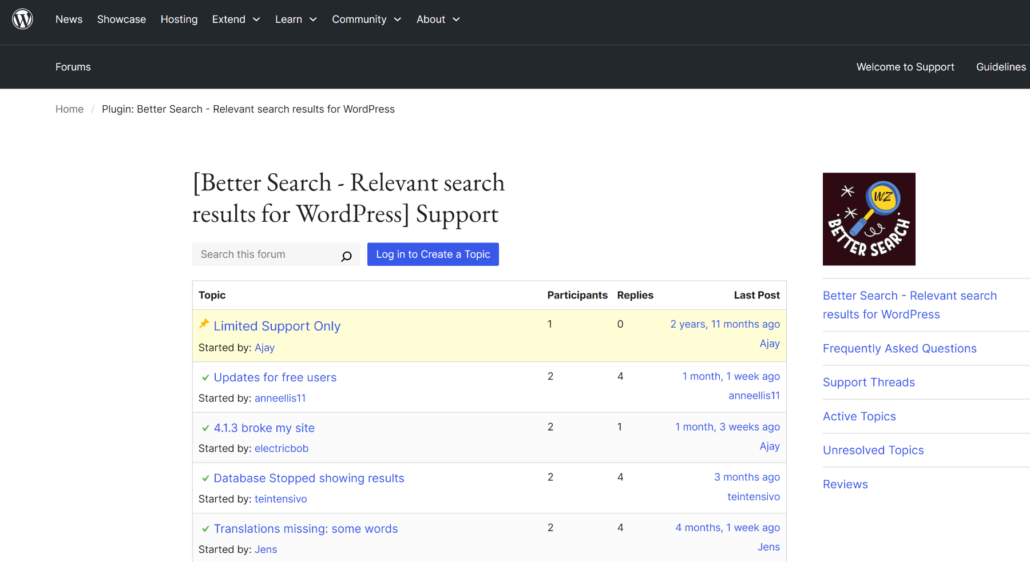The image size is (1030, 562).
Task: Click the Plugin: Better Search breadcrumb text
Action: pyautogui.click(x=248, y=109)
